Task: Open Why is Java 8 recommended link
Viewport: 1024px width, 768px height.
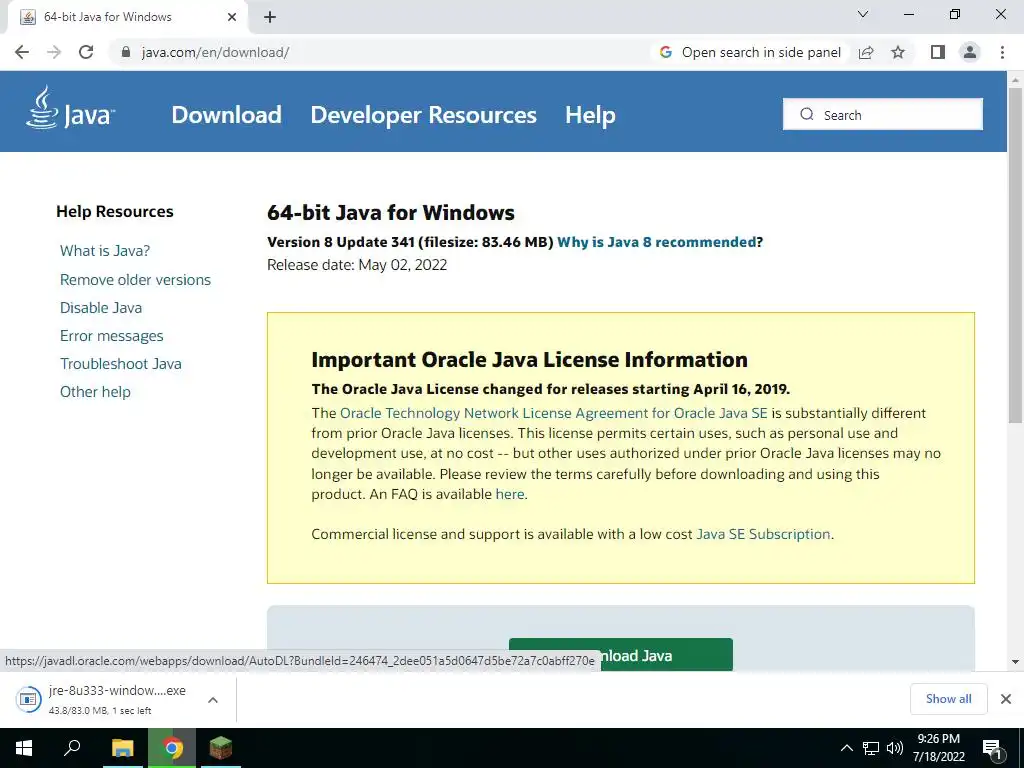Action: pos(656,242)
